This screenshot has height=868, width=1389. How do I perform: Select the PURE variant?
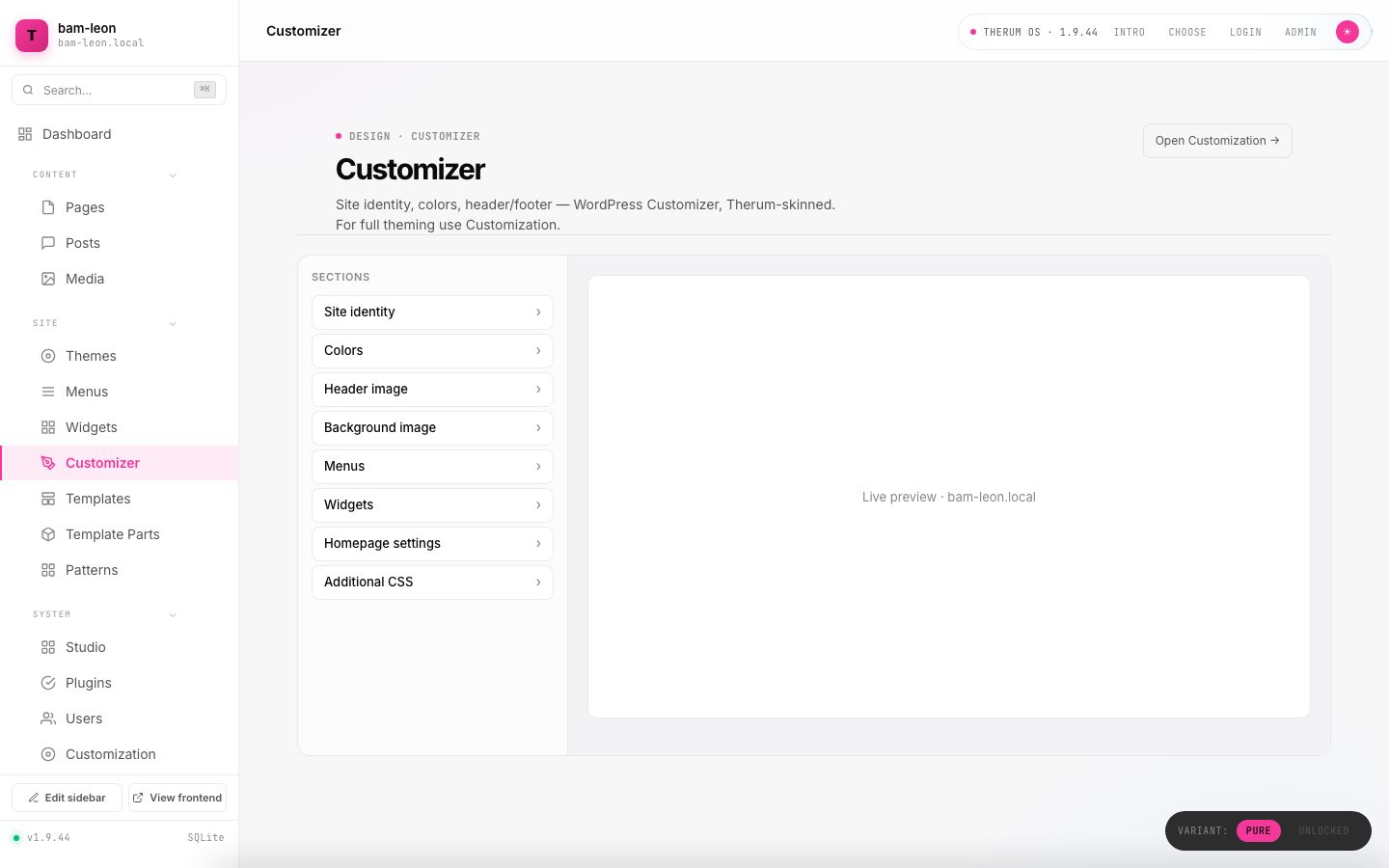click(1258, 830)
